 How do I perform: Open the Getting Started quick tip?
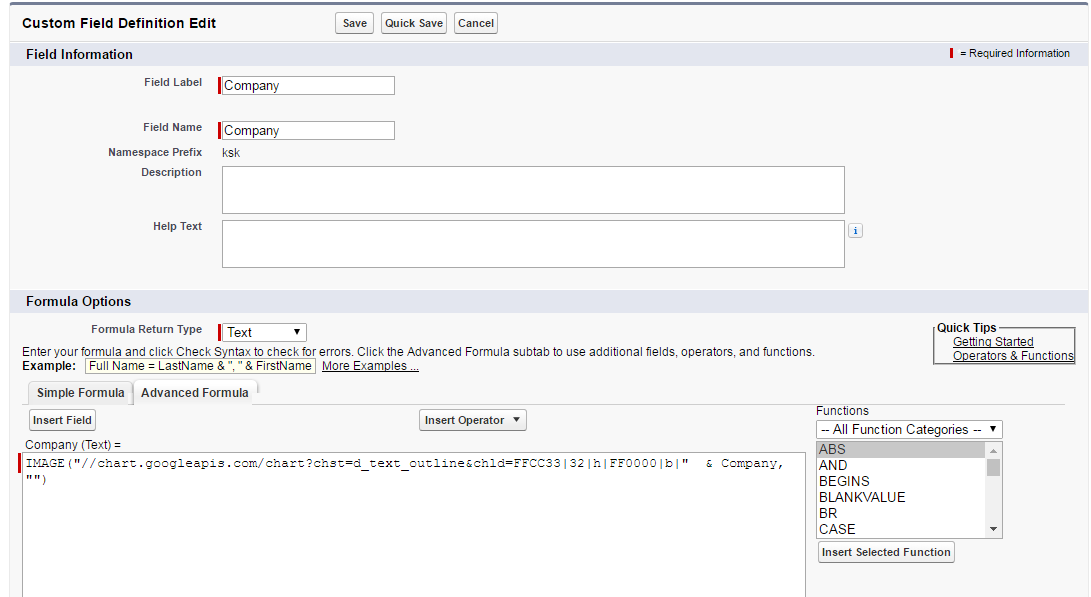(x=992, y=341)
